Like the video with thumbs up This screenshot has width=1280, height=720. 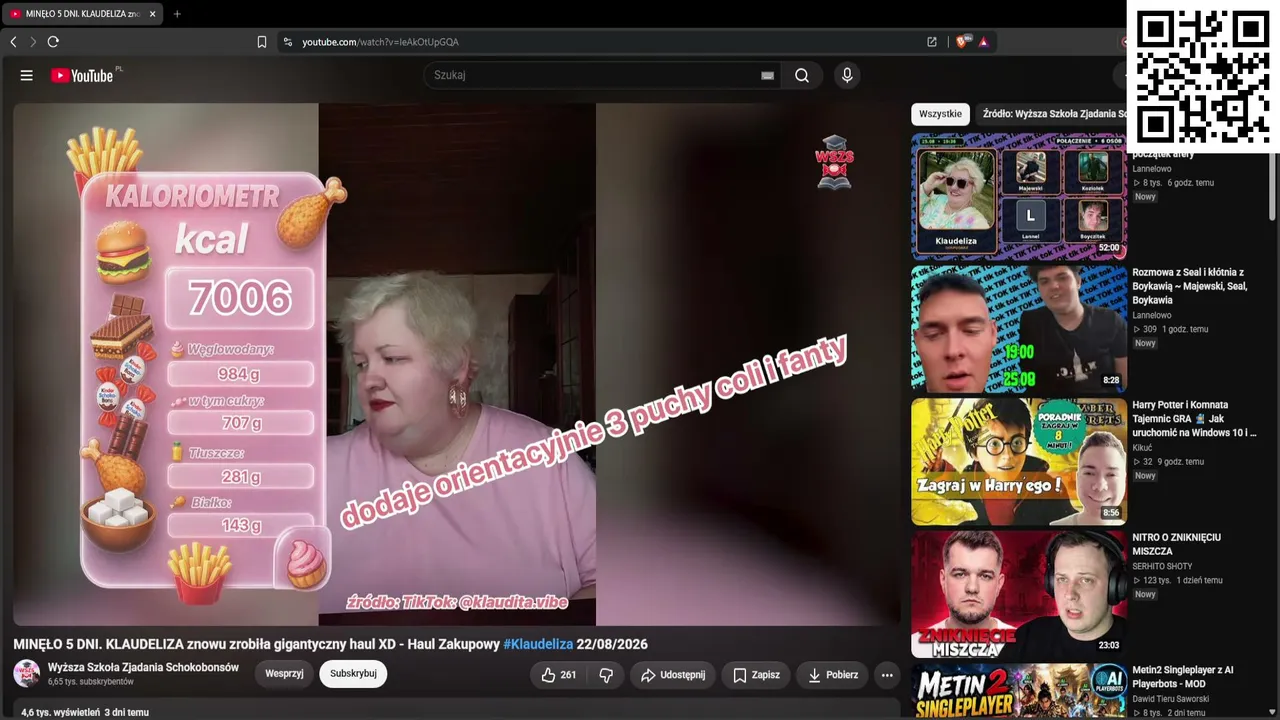coord(559,675)
